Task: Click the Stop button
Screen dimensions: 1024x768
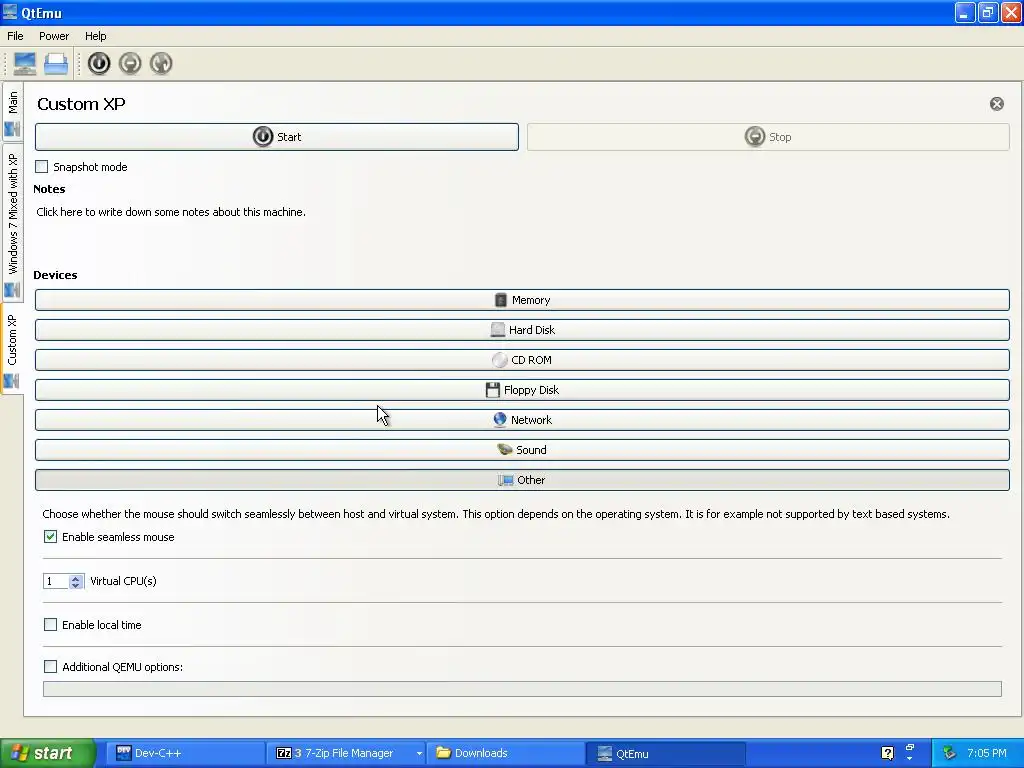Action: pyautogui.click(x=768, y=137)
